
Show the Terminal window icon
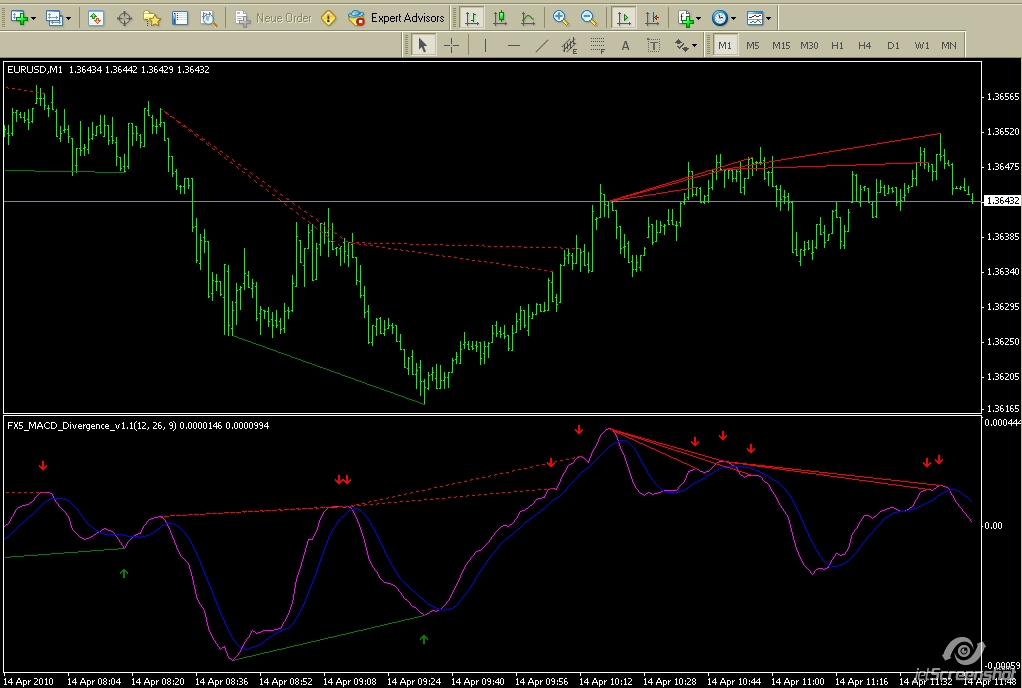coord(180,18)
